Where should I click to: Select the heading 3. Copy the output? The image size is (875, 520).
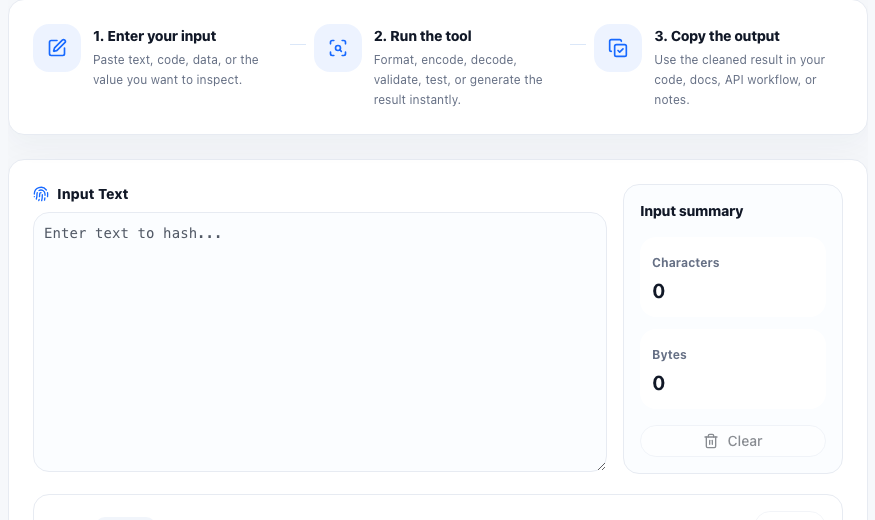coord(717,36)
